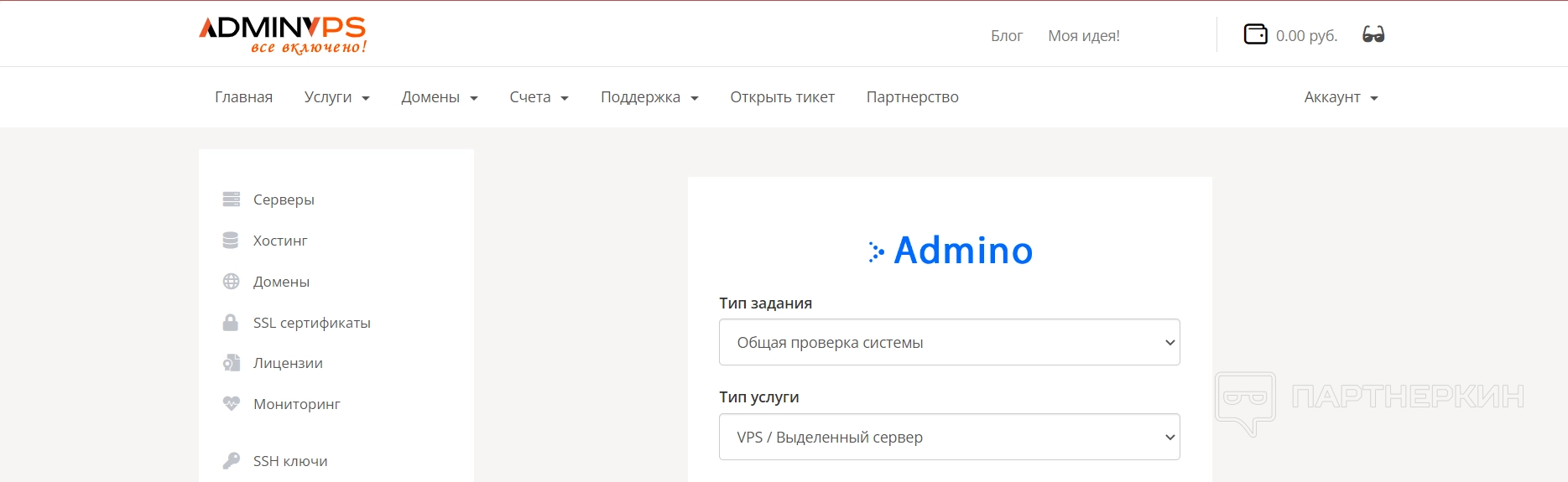This screenshot has width=1568, height=482.
Task: Open the Блог link
Action: point(1006,35)
